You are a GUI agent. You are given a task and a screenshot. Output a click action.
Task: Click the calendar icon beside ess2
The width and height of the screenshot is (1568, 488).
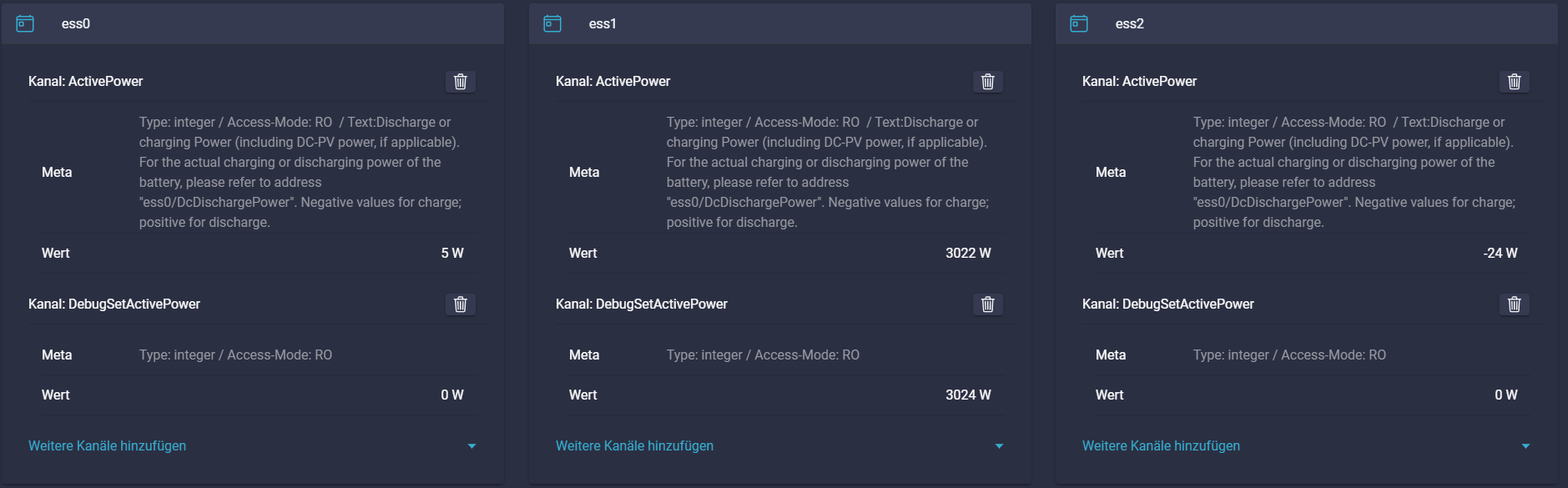(x=1079, y=23)
